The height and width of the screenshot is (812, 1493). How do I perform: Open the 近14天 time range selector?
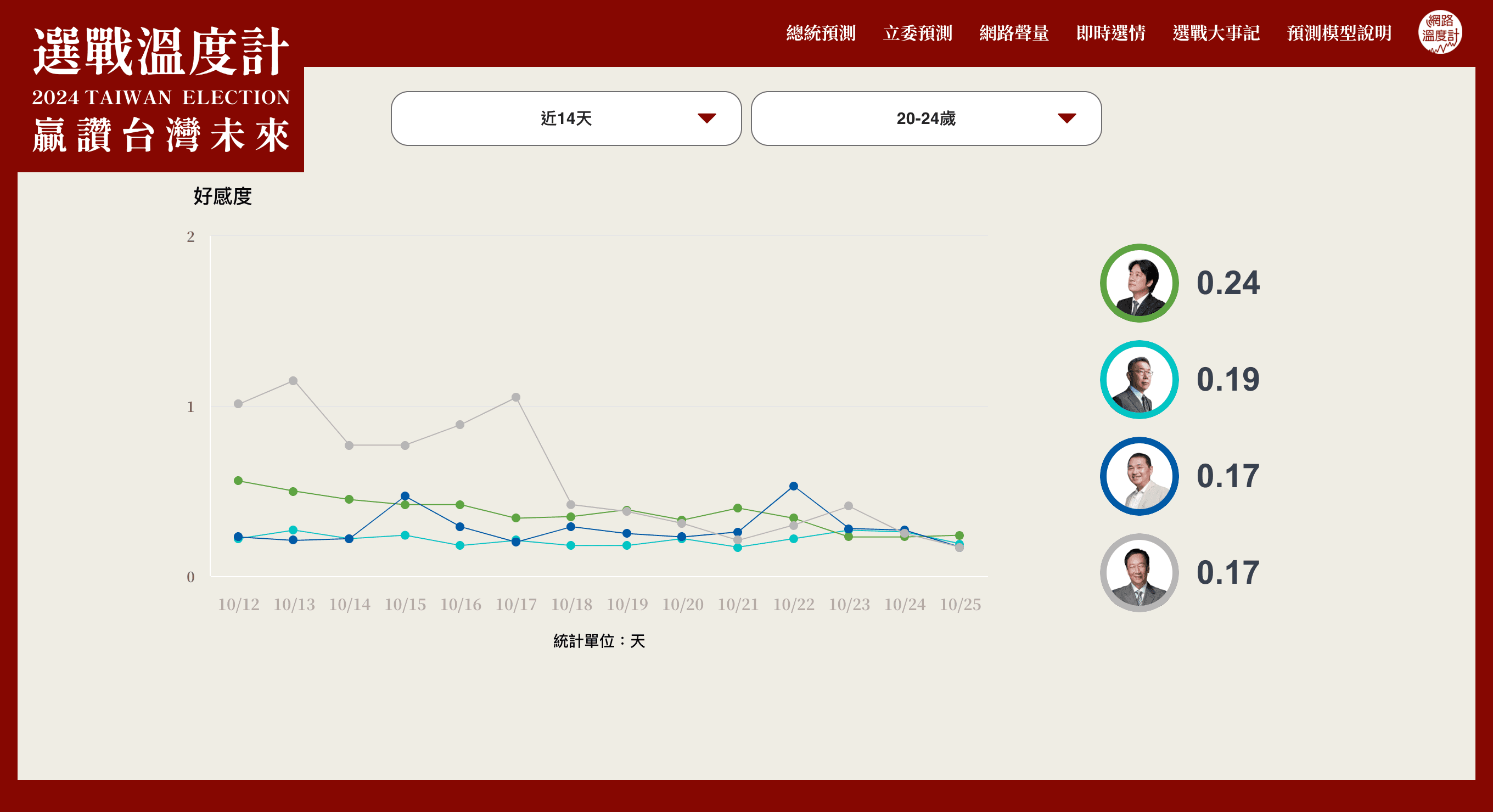click(x=566, y=119)
